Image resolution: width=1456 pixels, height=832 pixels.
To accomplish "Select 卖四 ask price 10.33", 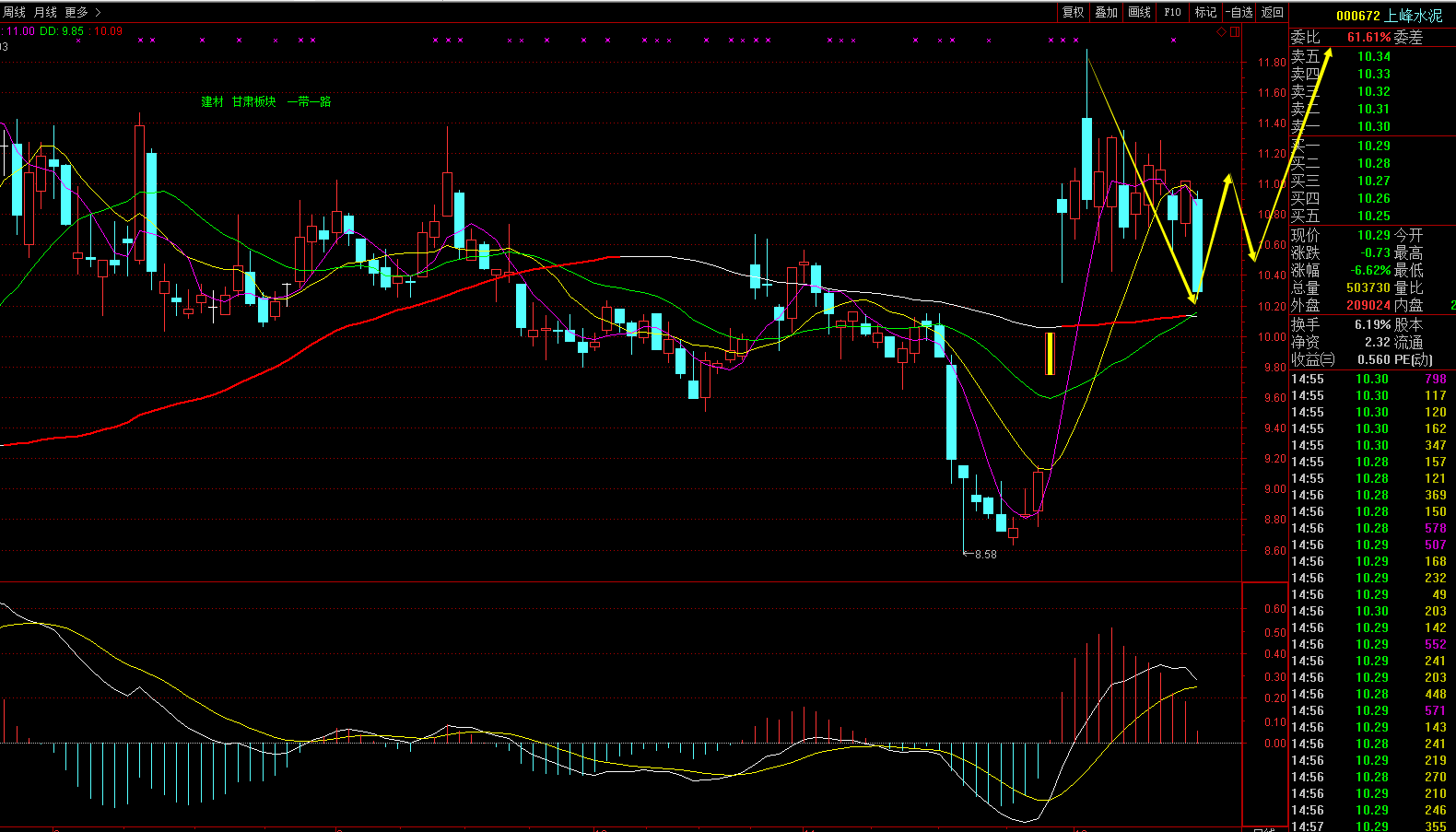I will 1373,75.
